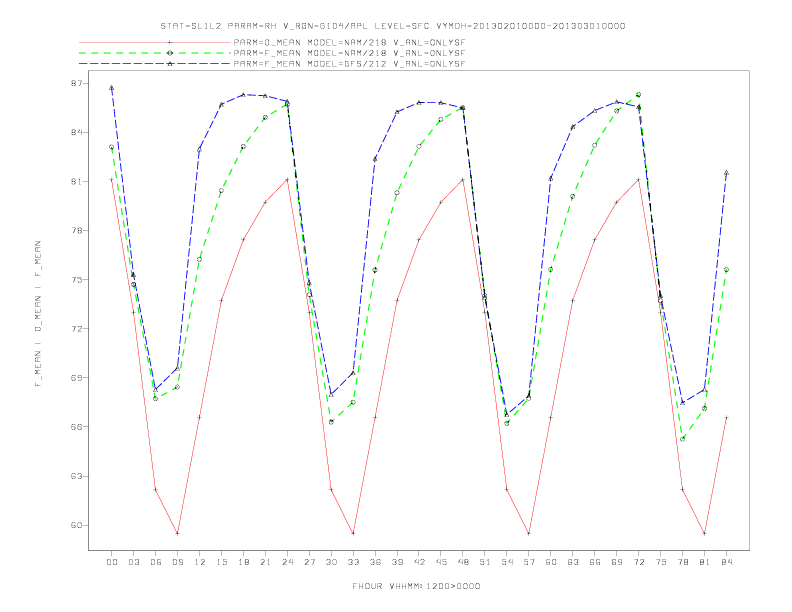This screenshot has width=792, height=612.
Task: Click forecast hour 18 on the x-axis
Action: tap(243, 562)
